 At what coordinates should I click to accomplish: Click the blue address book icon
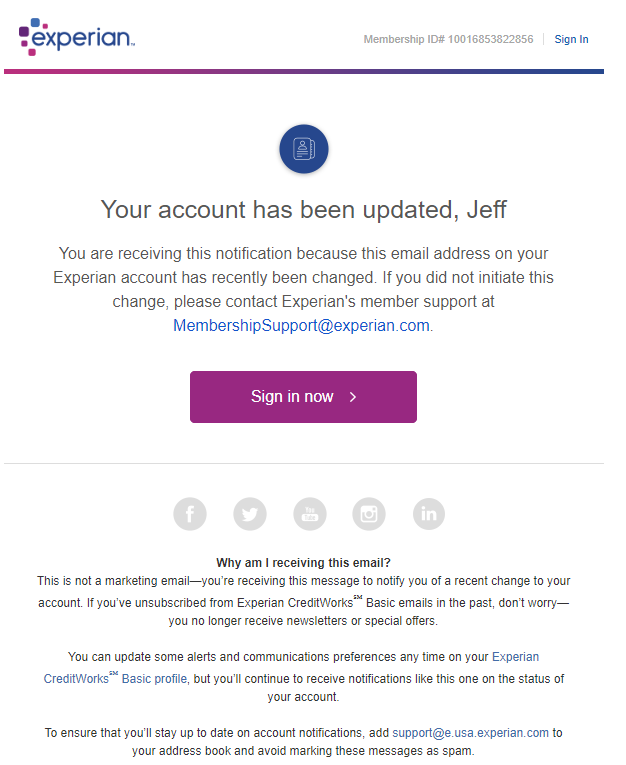click(x=303, y=149)
